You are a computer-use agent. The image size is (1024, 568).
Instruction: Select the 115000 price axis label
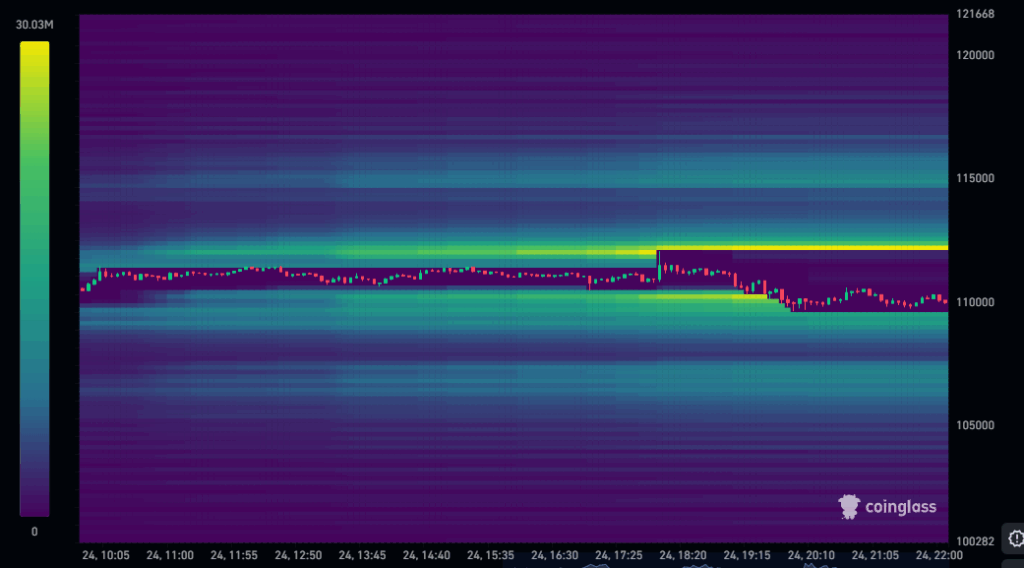pos(975,178)
